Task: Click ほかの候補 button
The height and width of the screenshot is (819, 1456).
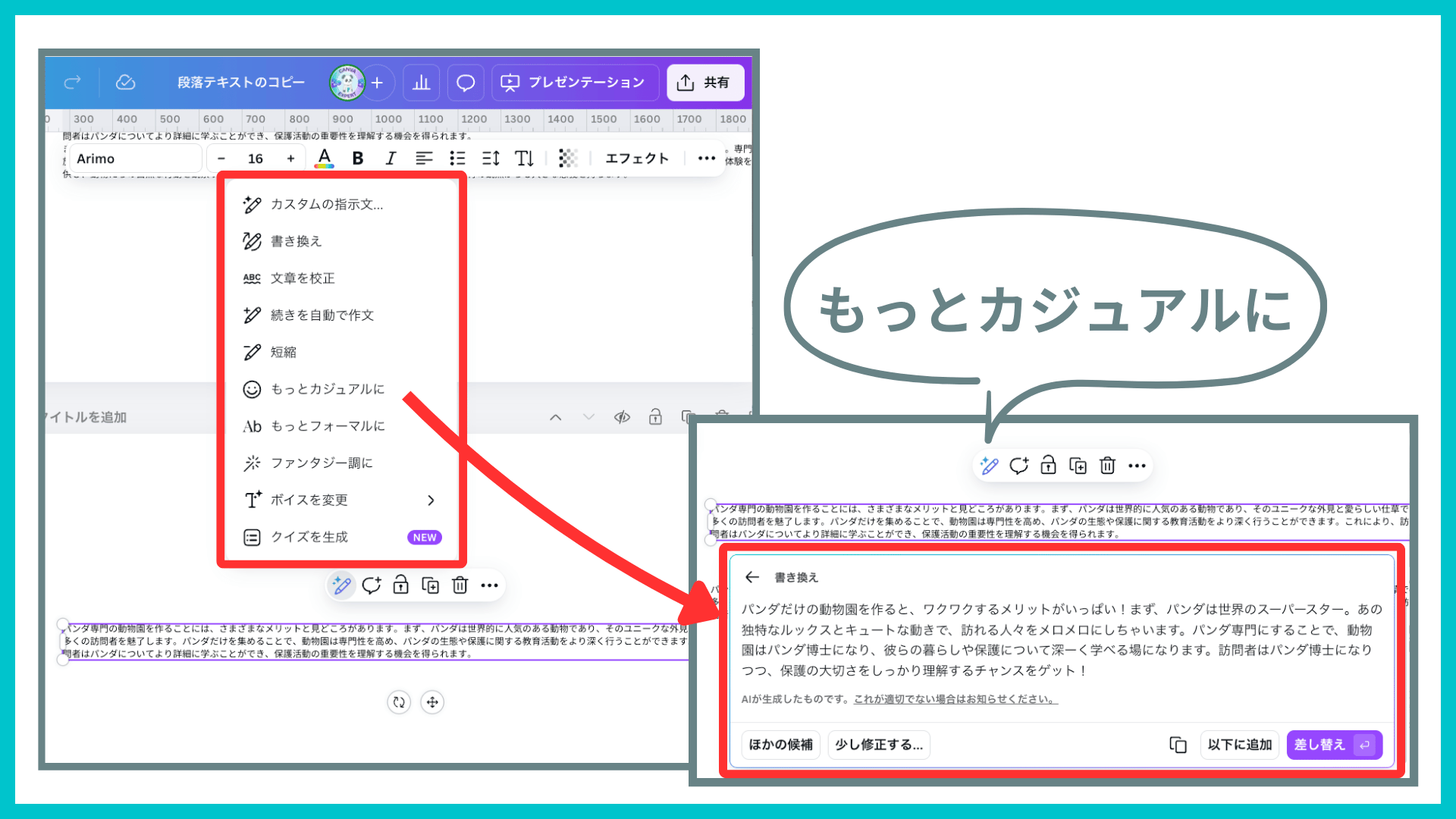Action: [781, 745]
